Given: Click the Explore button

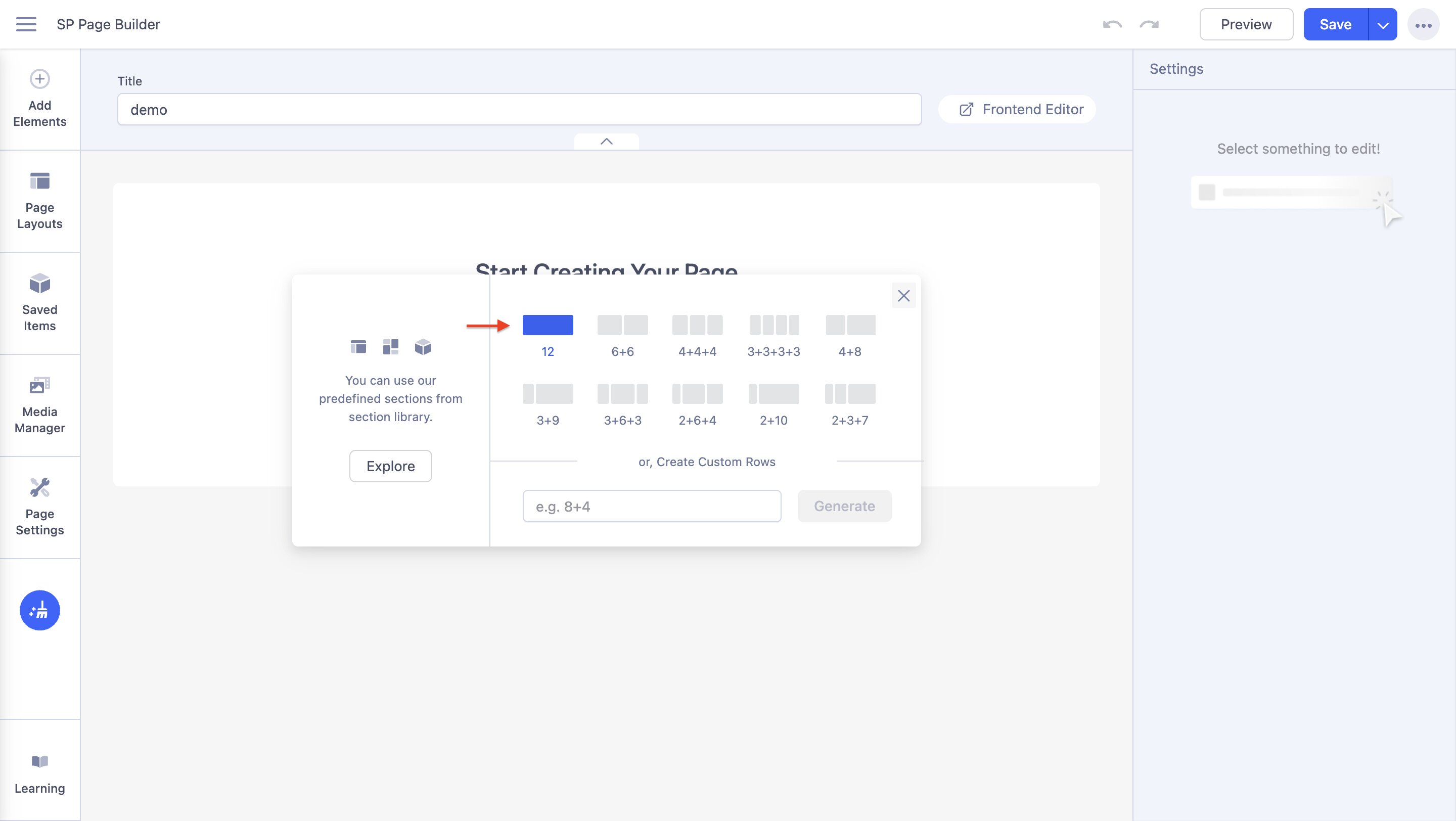Looking at the screenshot, I should [390, 466].
